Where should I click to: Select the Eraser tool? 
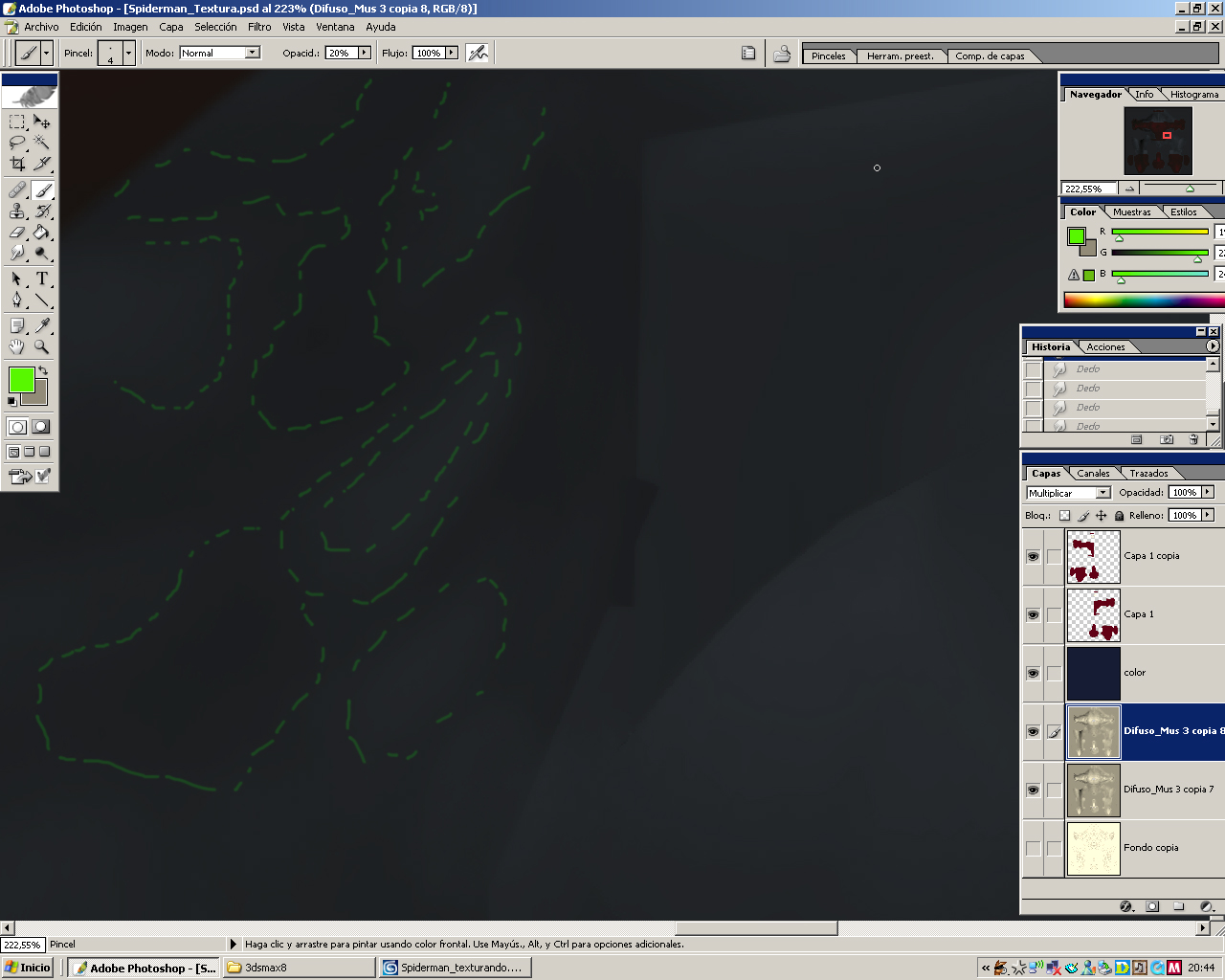(17, 233)
